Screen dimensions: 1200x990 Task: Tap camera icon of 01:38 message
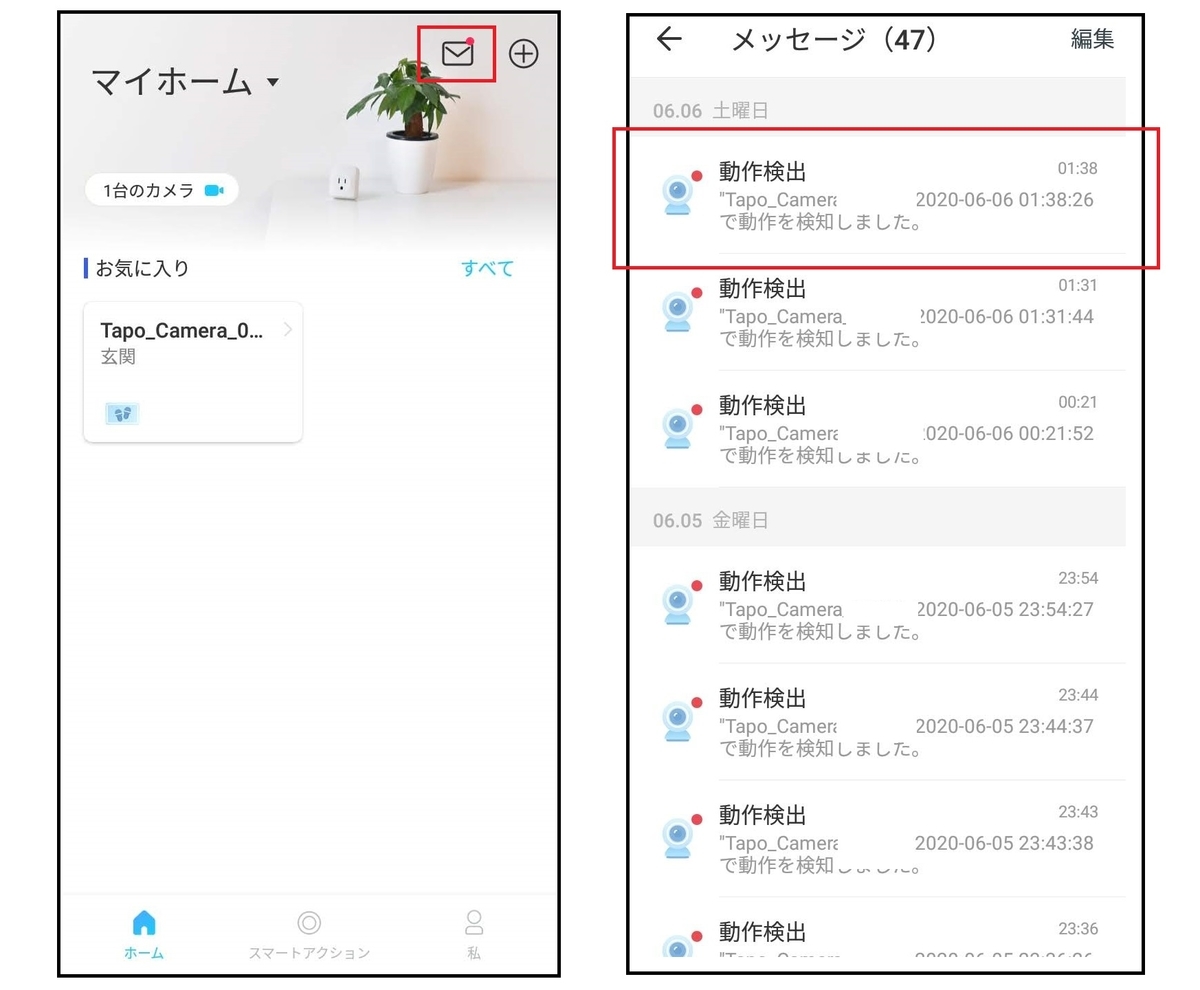point(679,194)
